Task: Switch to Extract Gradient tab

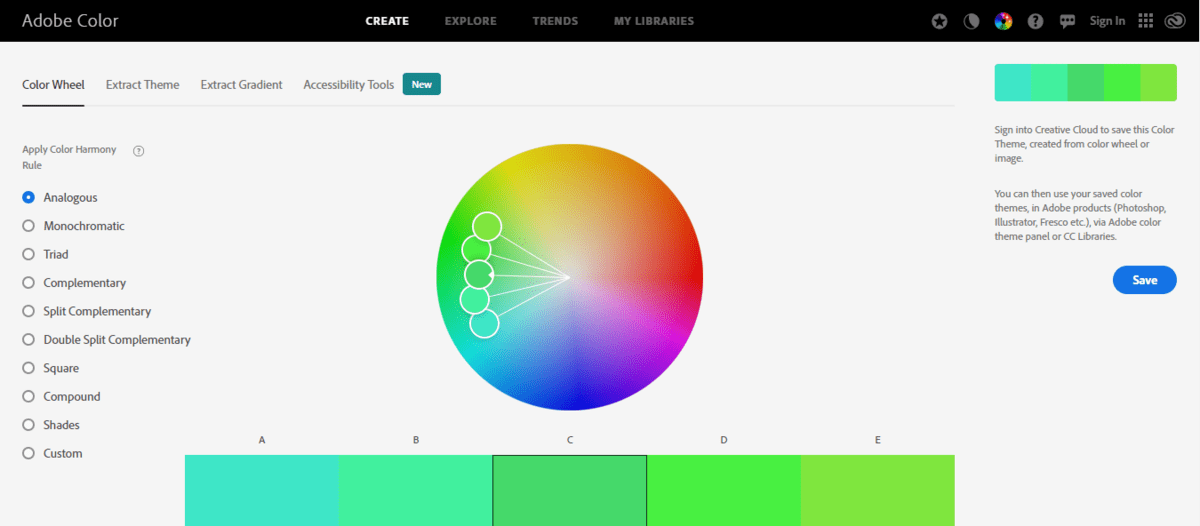Action: [242, 85]
